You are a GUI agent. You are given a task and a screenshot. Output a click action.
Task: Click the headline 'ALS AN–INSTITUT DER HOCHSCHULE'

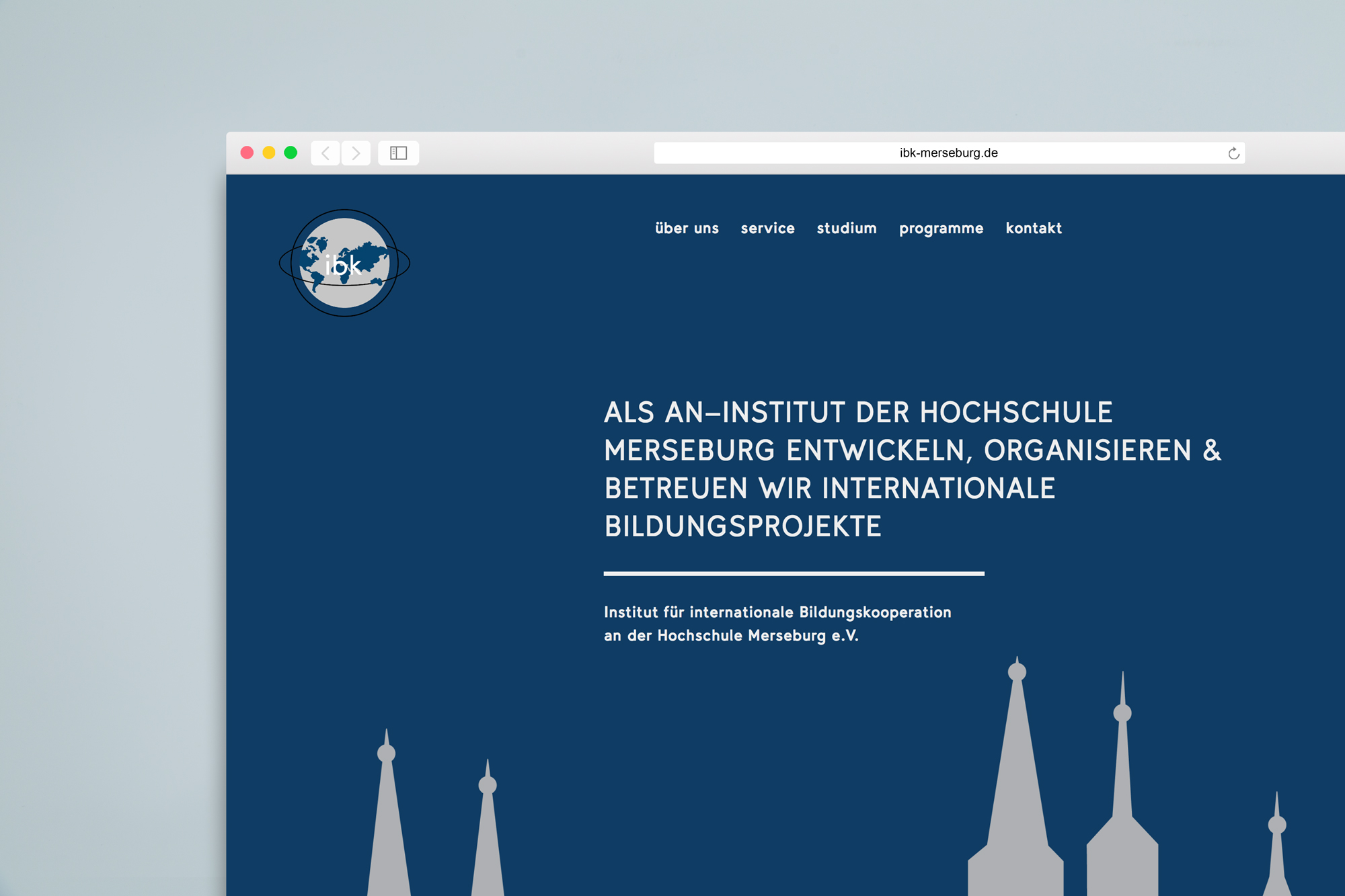click(x=858, y=413)
